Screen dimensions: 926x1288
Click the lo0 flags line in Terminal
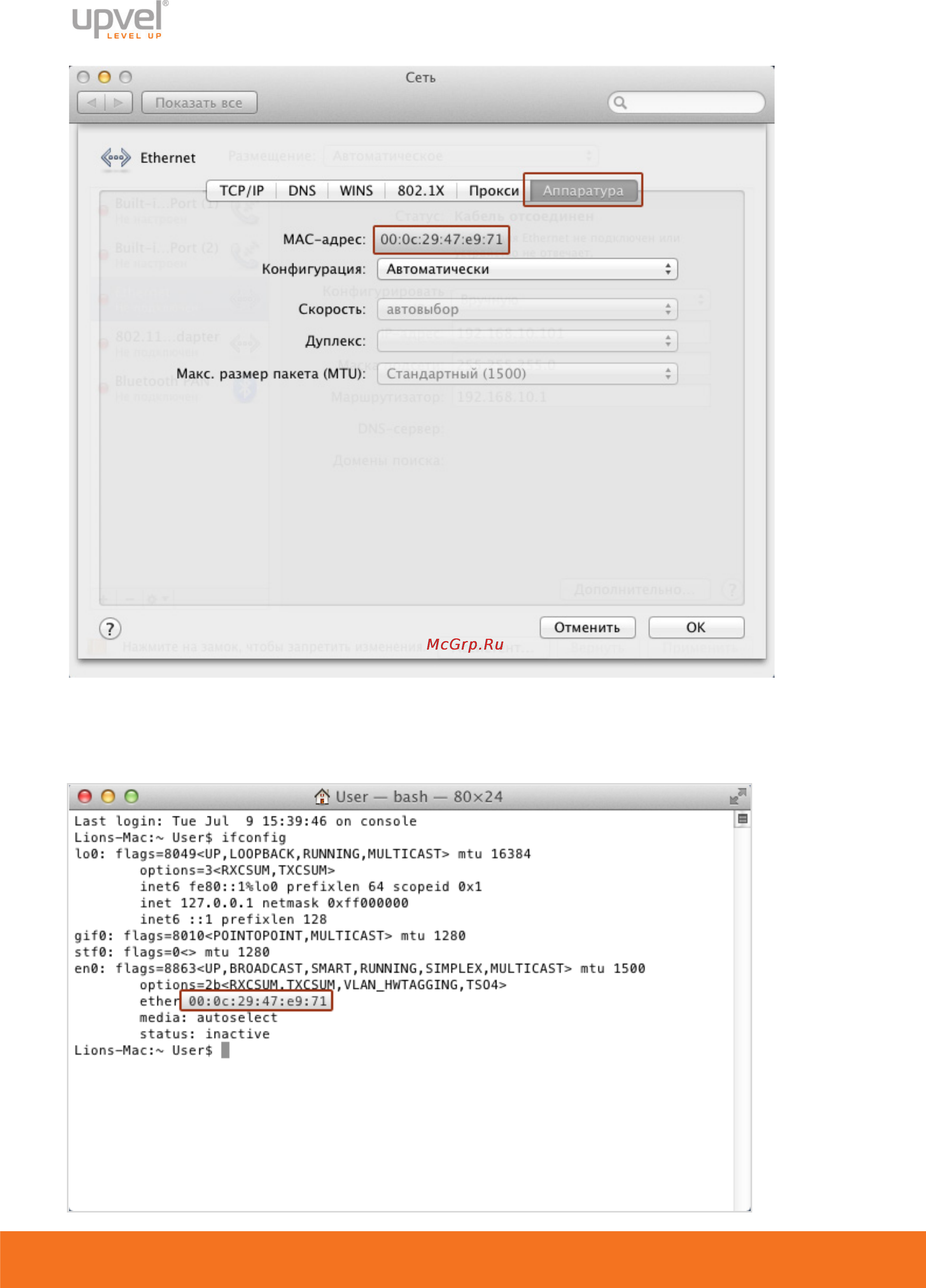tap(303, 853)
